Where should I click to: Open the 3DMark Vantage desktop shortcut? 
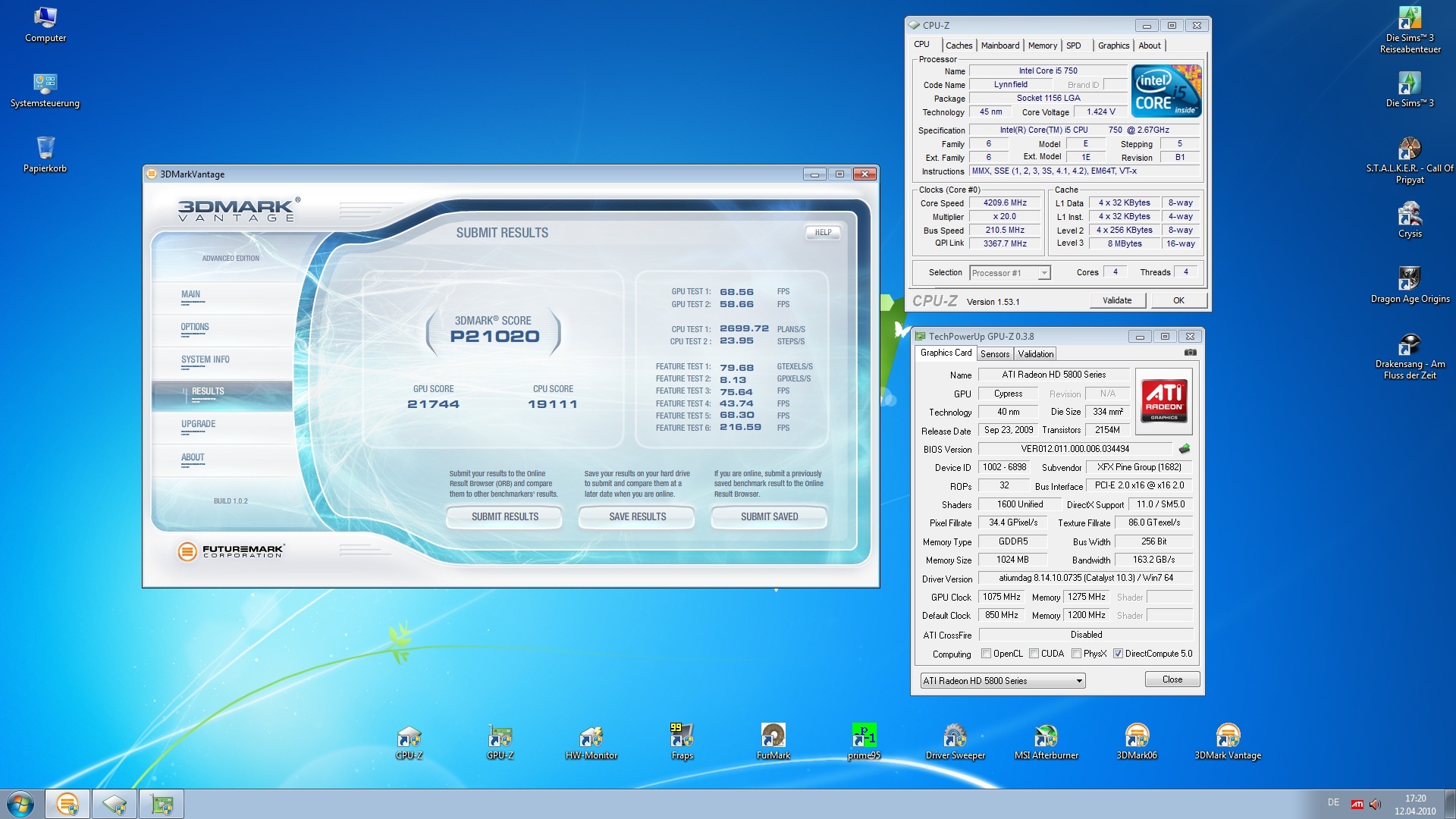(x=1228, y=742)
